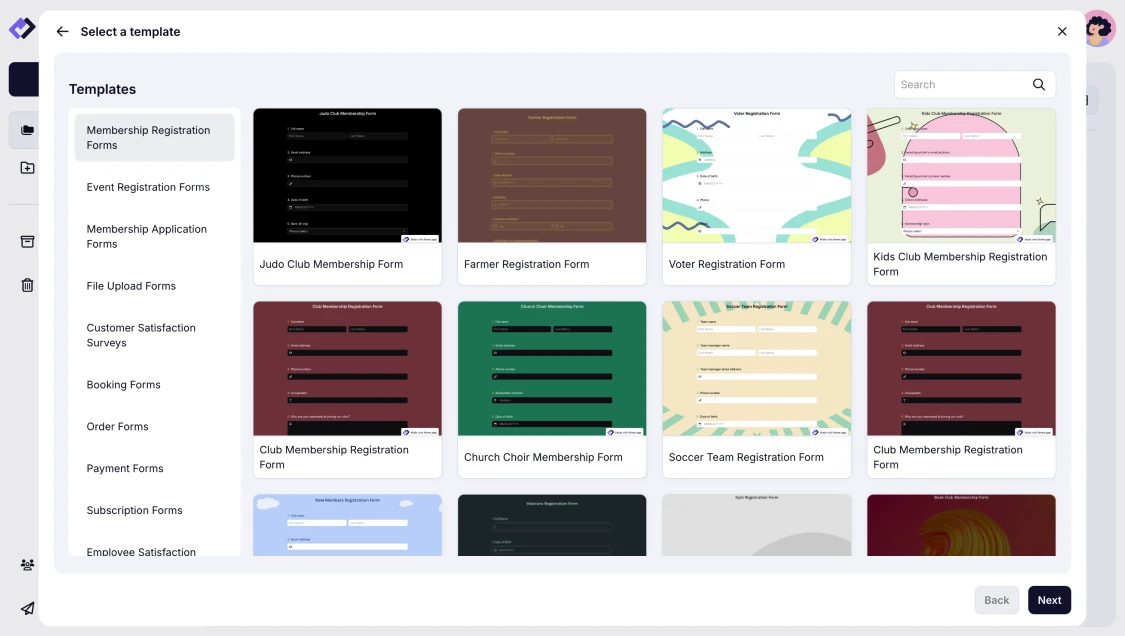
Task: Click the team members icon near the bottom sidebar
Action: [27, 564]
